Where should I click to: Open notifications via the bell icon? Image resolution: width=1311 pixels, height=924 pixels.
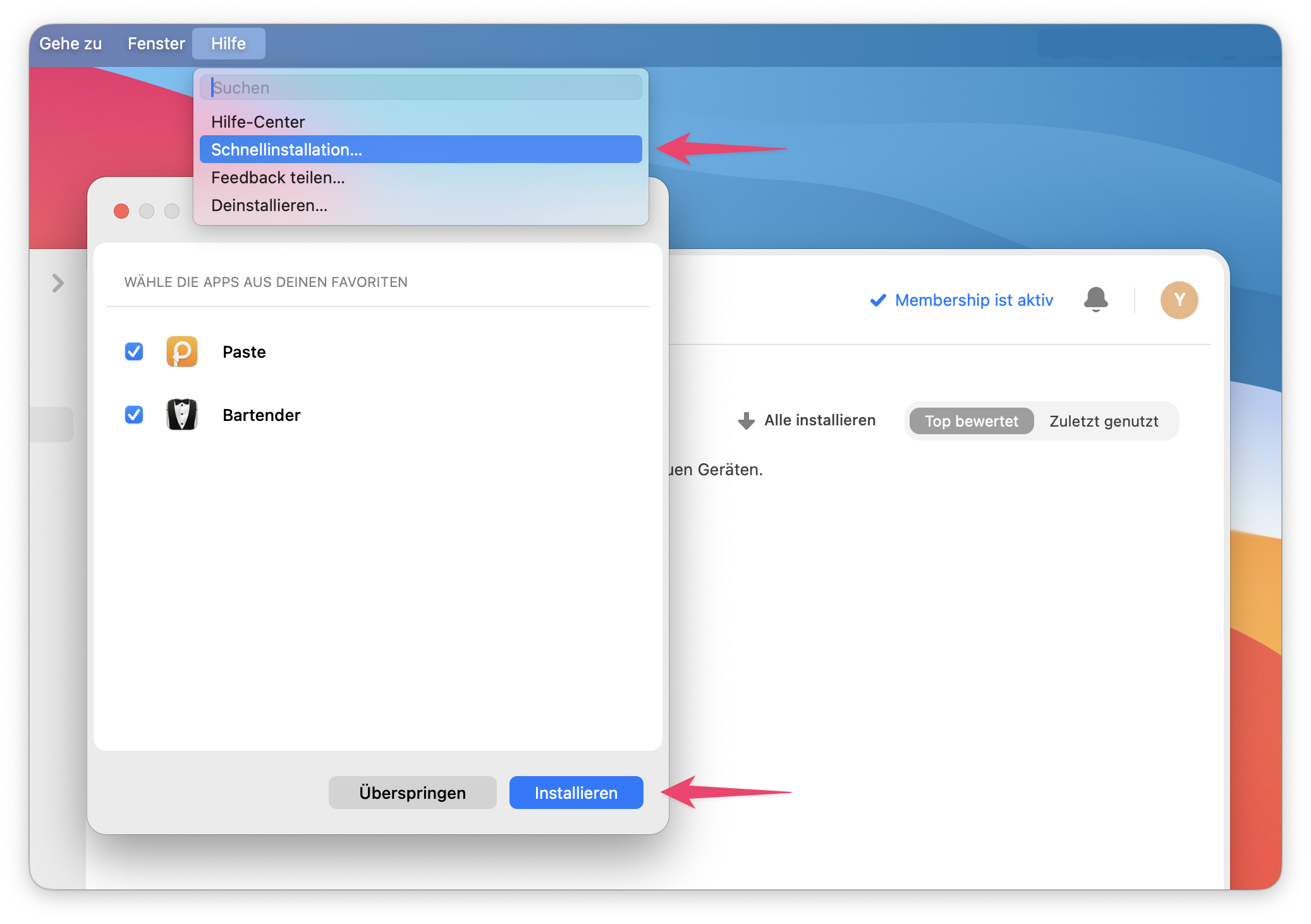tap(1096, 300)
